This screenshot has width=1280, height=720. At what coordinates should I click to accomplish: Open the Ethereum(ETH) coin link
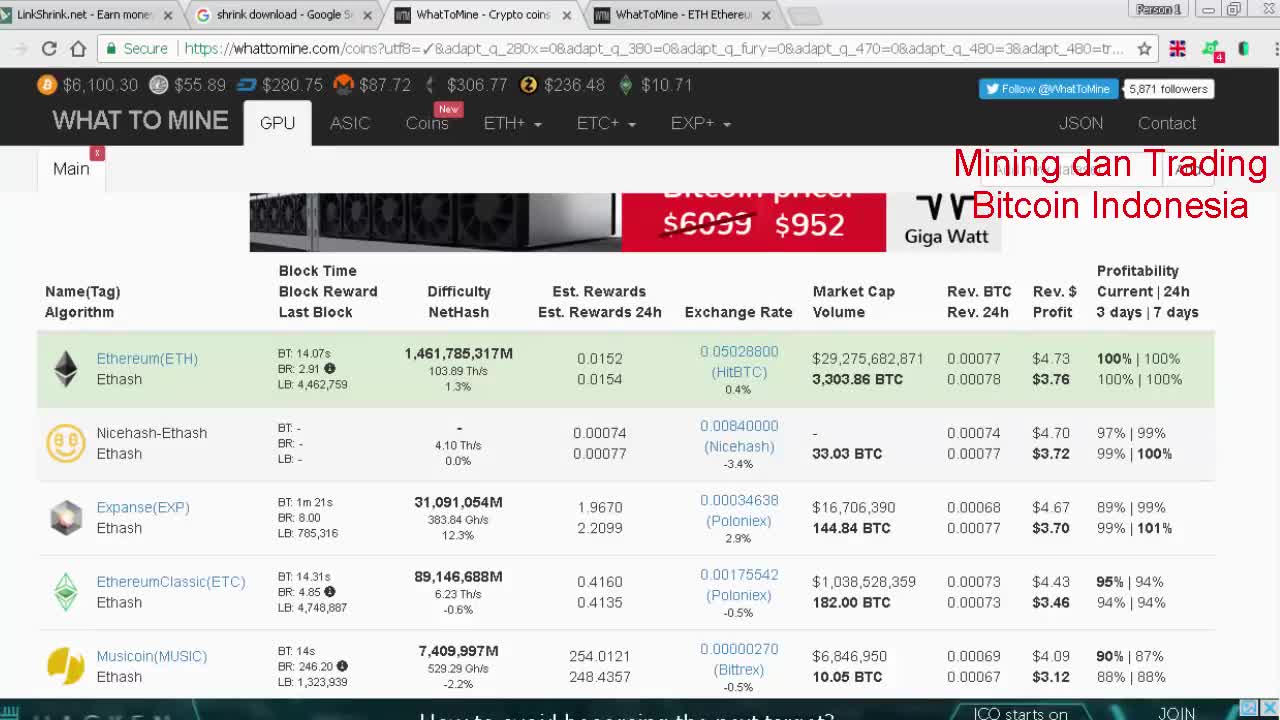pyautogui.click(x=147, y=359)
